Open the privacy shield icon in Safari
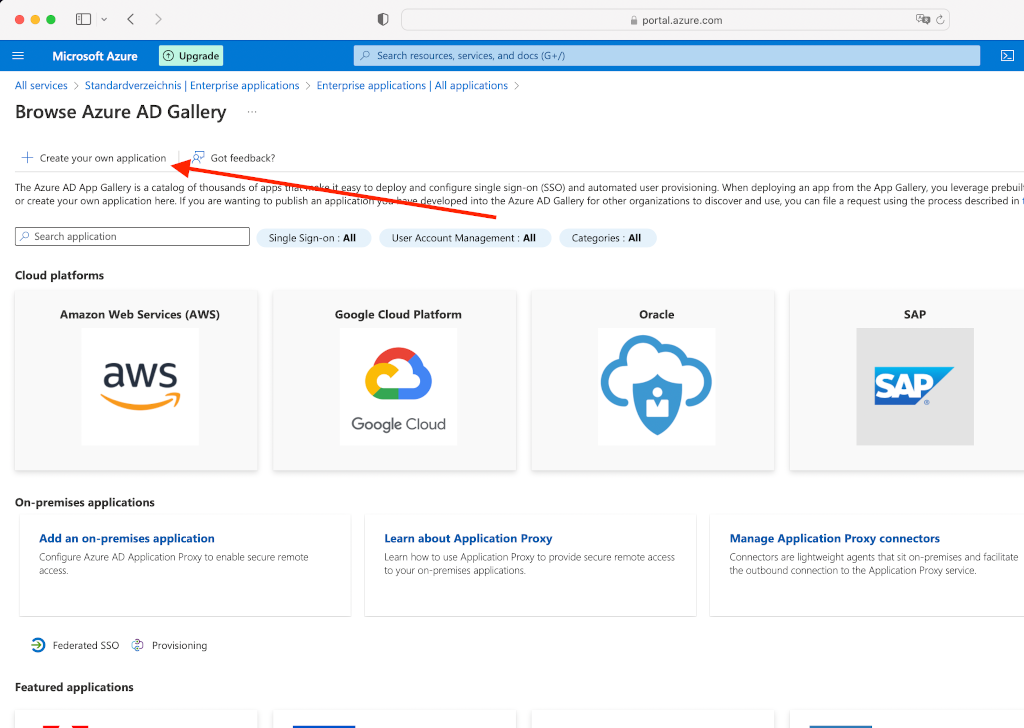 tap(383, 20)
